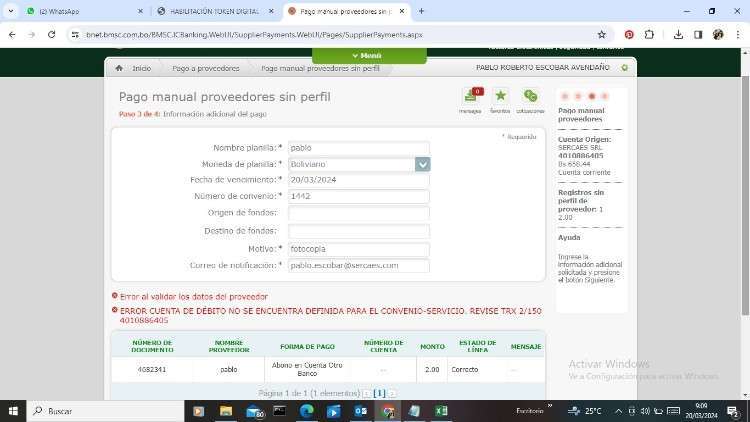Image resolution: width=750 pixels, height=422 pixels.
Task: Click the Origen de fondos field
Action: (x=358, y=213)
